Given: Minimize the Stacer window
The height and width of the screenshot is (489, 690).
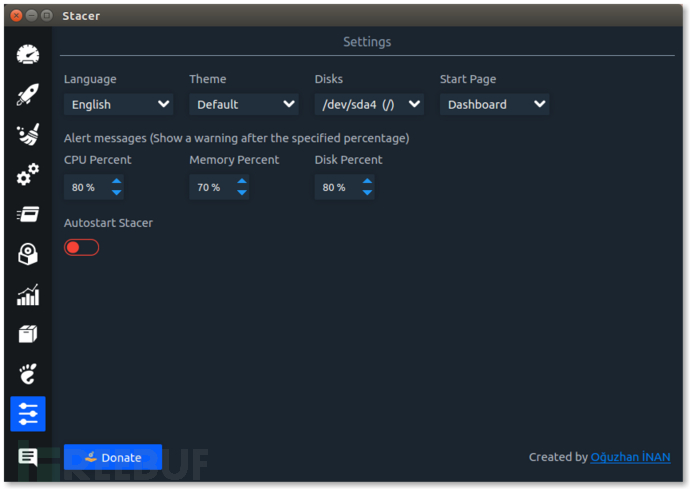Looking at the screenshot, I should point(31,16).
